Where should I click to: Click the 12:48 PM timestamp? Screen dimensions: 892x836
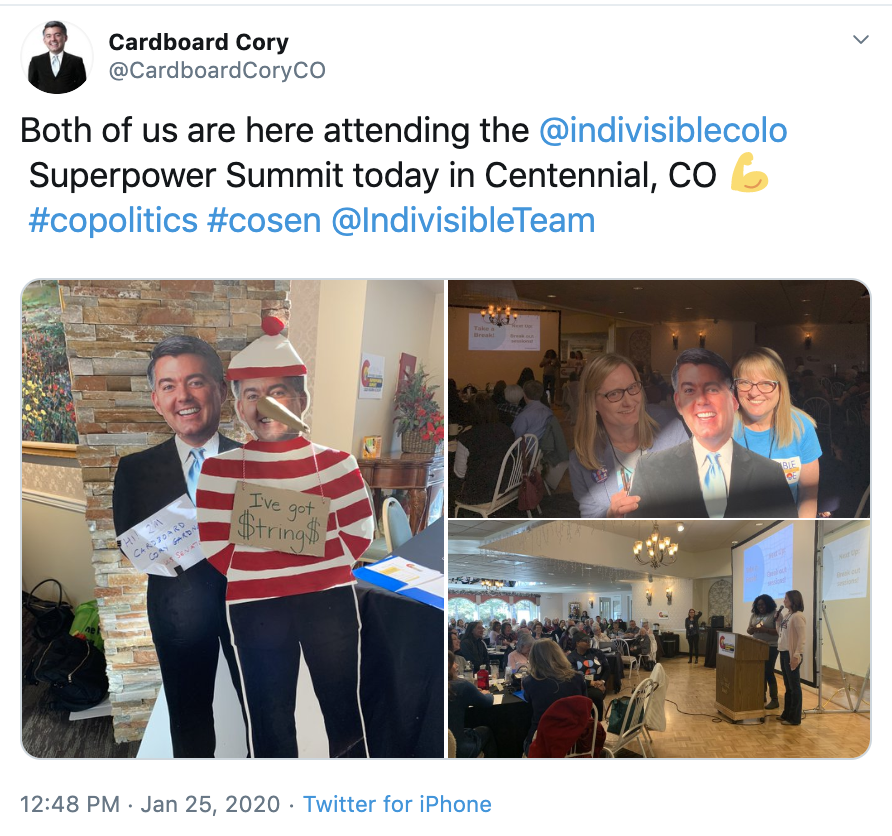click(x=70, y=804)
